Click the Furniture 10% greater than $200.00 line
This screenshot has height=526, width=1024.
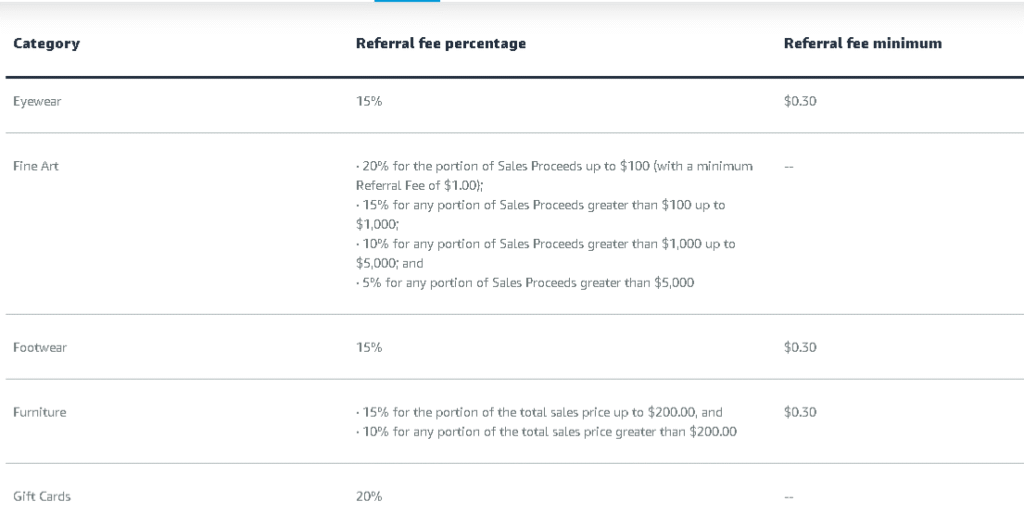pos(546,432)
